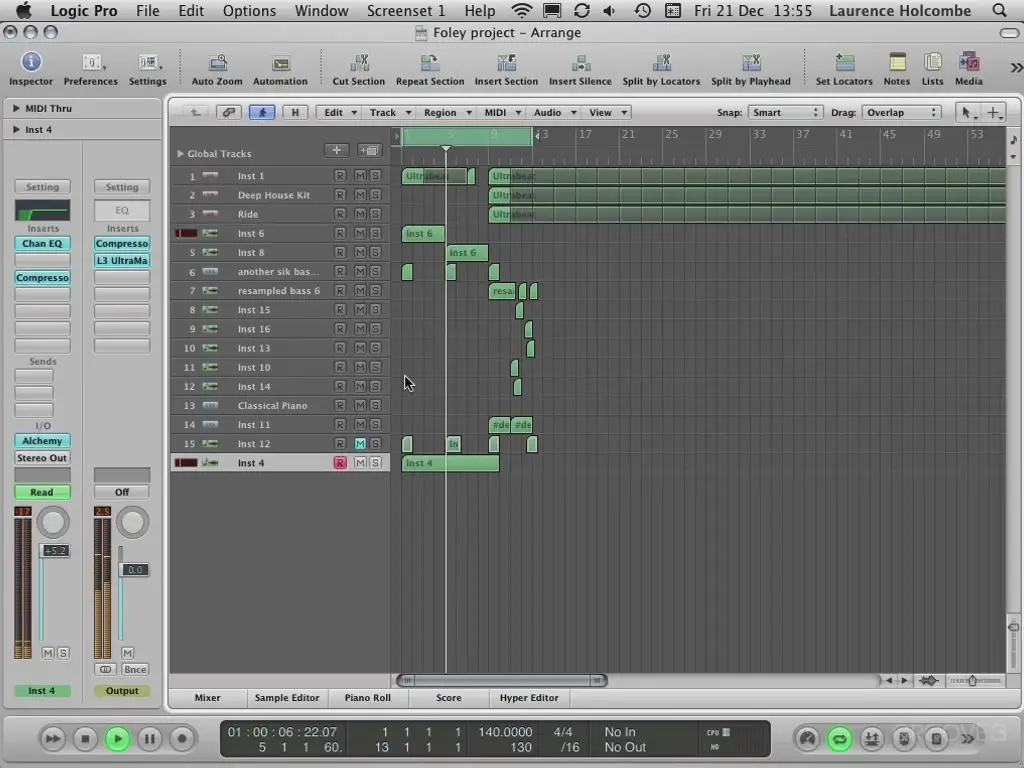The height and width of the screenshot is (768, 1024).
Task: Pause playback with the Pause button
Action: coord(150,739)
